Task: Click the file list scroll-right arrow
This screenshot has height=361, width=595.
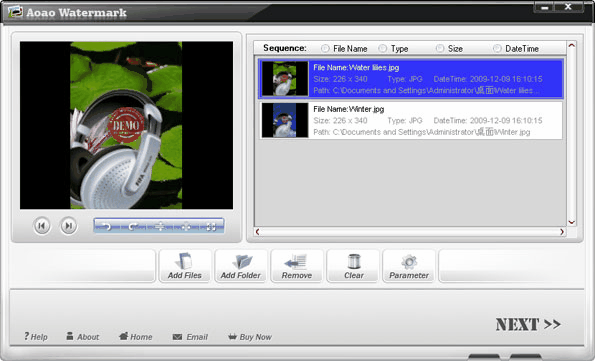Action: tap(562, 232)
